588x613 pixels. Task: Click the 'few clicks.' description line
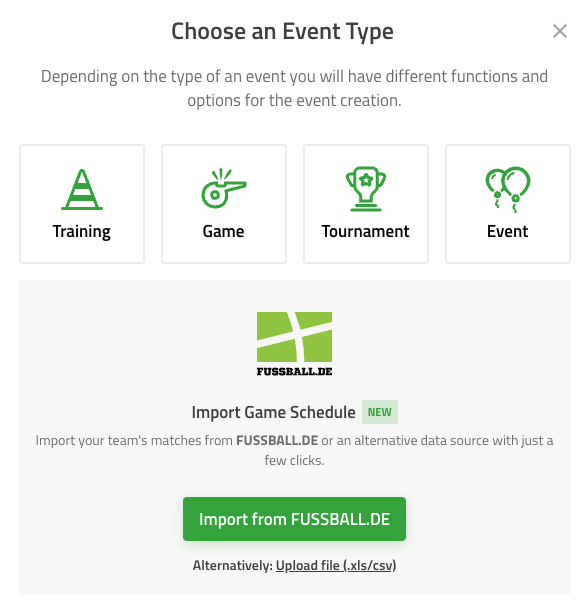294,461
